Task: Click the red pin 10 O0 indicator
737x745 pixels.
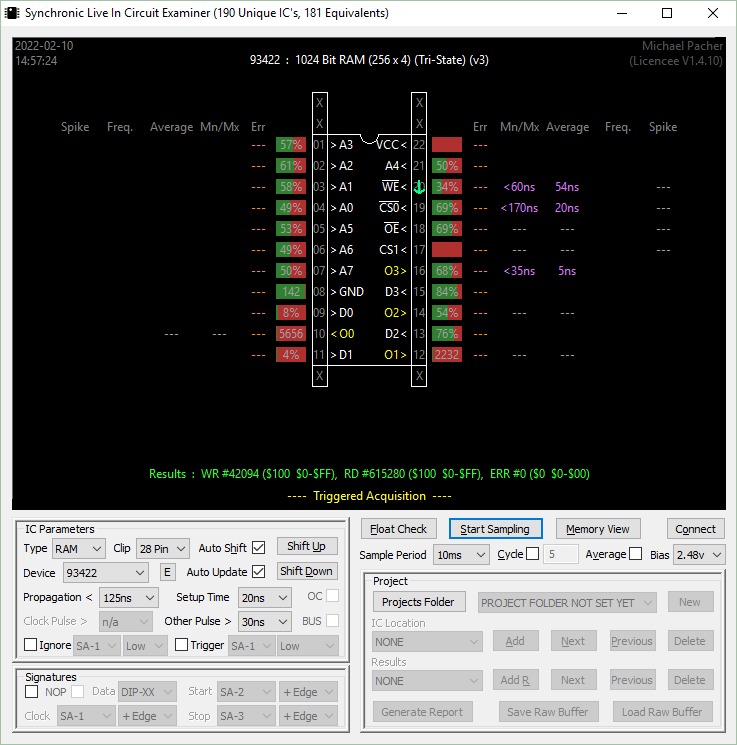Action: tap(291, 334)
